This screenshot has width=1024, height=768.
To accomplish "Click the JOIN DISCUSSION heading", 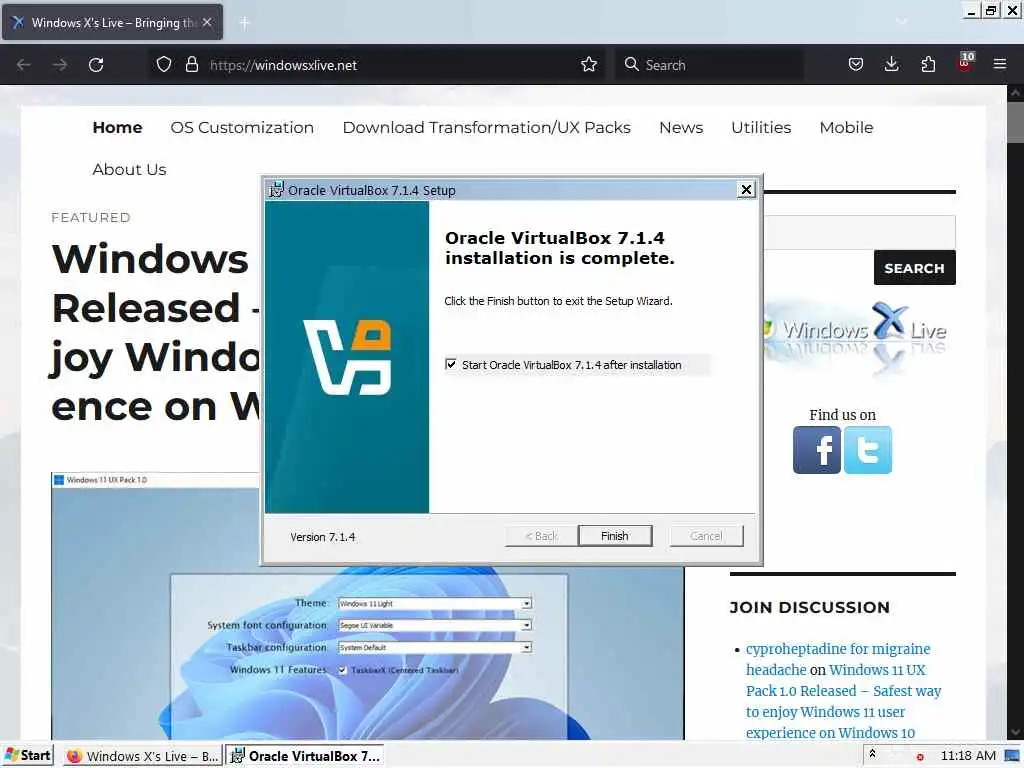I will click(810, 607).
